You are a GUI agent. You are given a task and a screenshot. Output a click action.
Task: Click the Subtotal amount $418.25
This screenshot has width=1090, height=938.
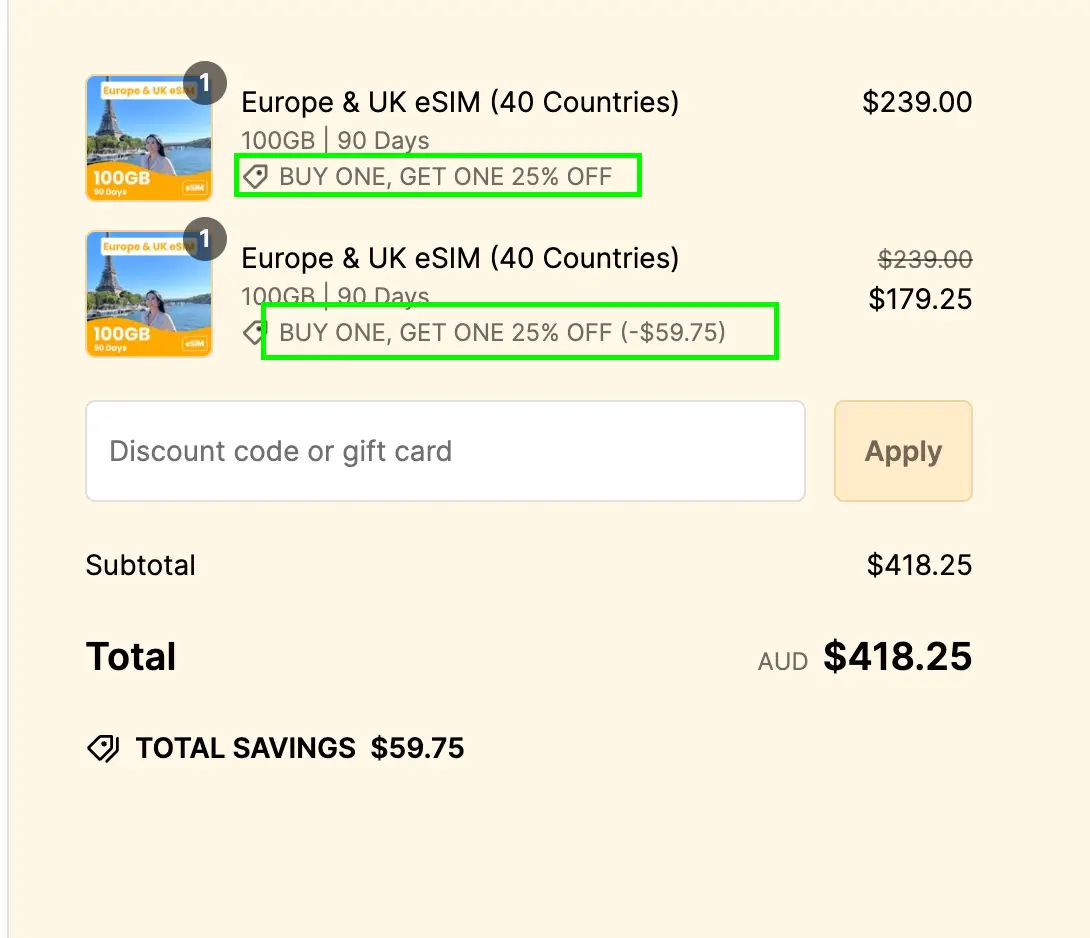[x=919, y=565]
